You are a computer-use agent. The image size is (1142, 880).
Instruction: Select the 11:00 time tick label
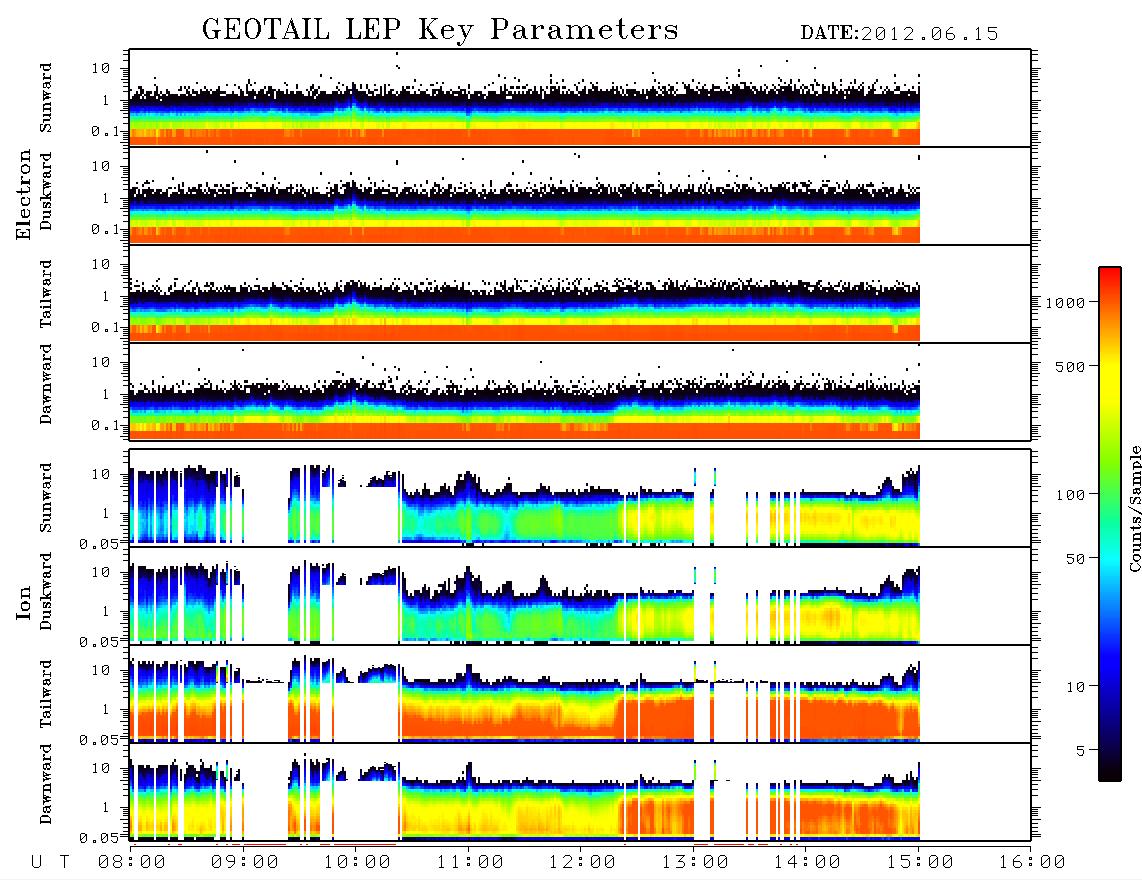(x=470, y=863)
